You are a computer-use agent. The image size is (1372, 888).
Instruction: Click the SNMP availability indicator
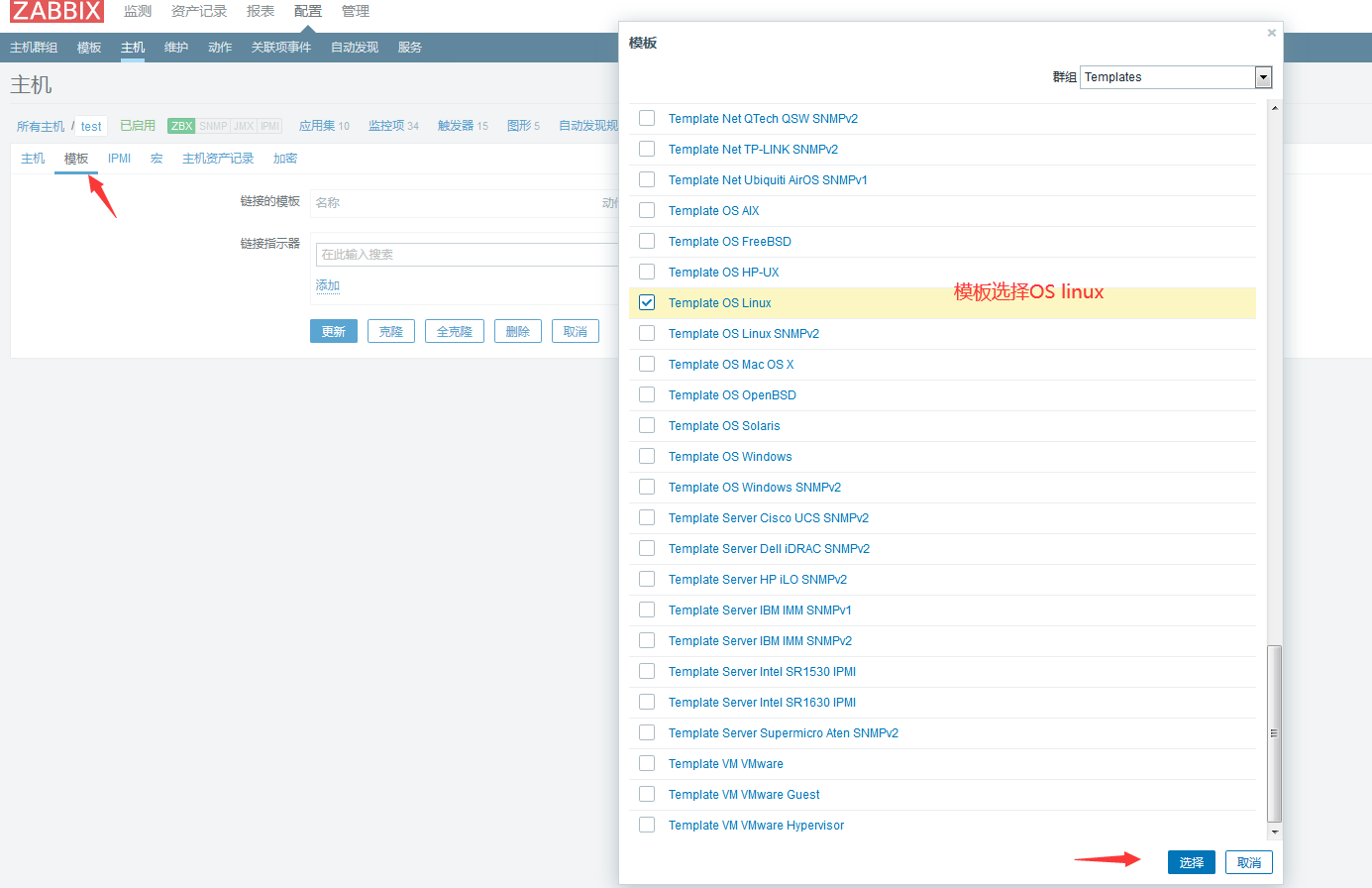tap(213, 126)
